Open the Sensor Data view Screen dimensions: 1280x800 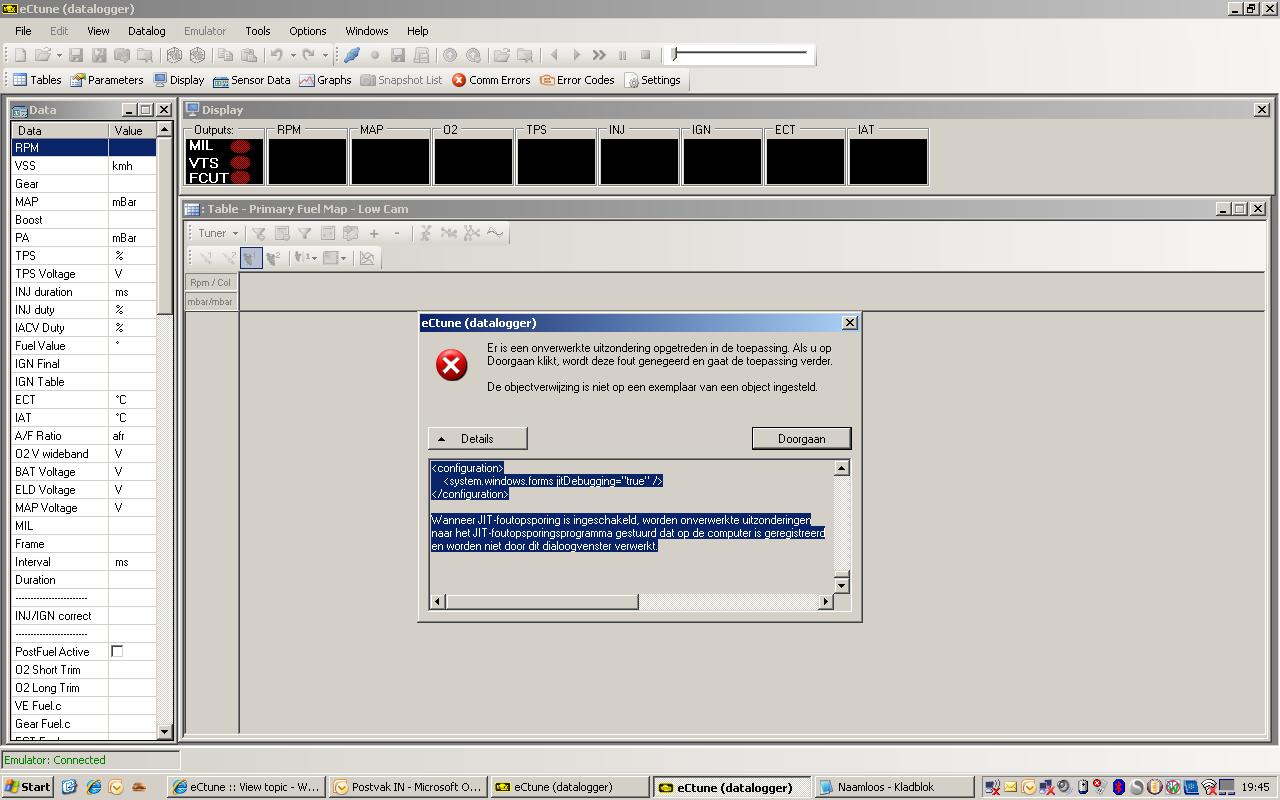coord(251,80)
